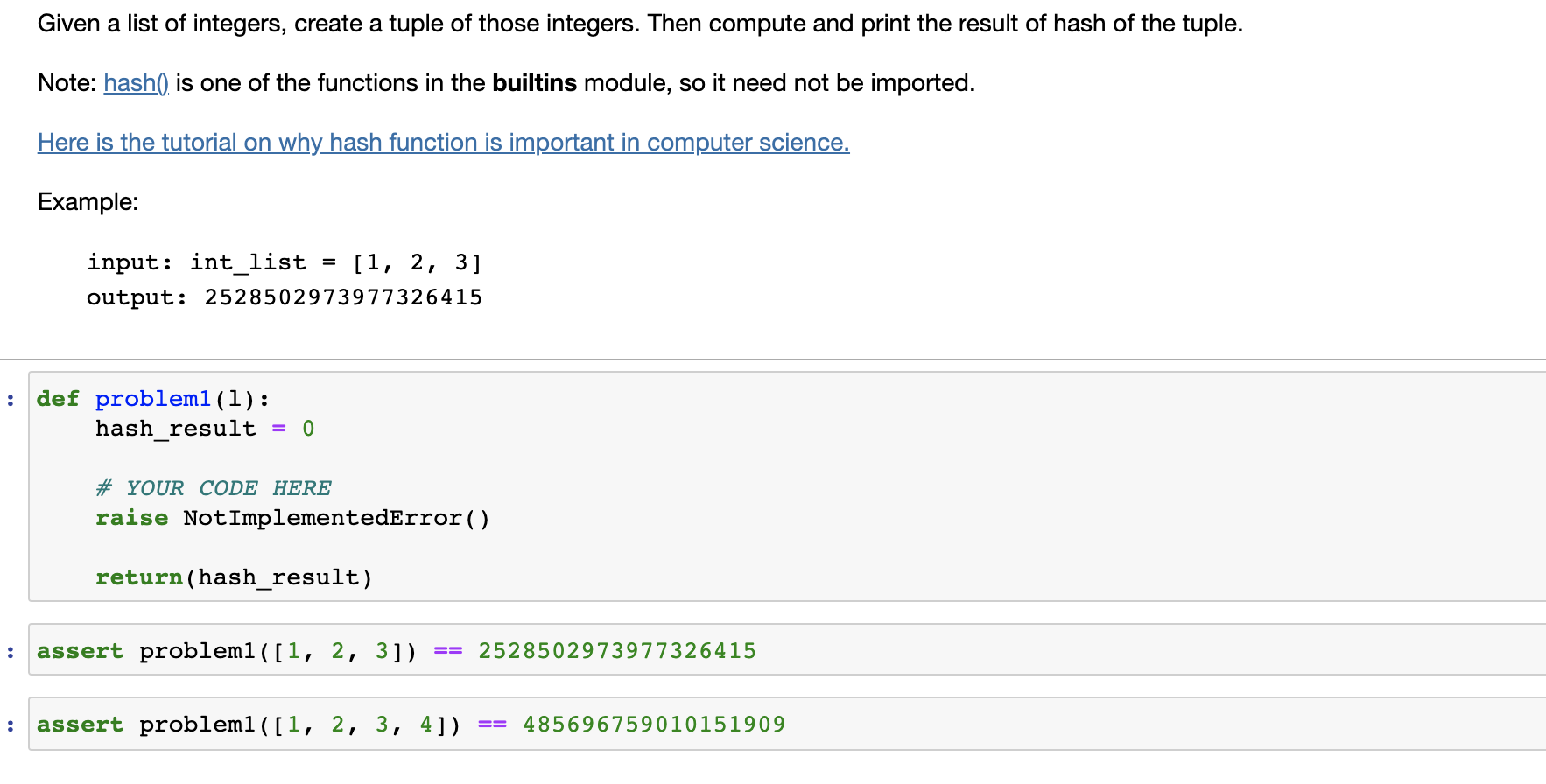Click the prompt beside the second assert cell
Viewport: 1546px width, 784px height.
tap(11, 725)
